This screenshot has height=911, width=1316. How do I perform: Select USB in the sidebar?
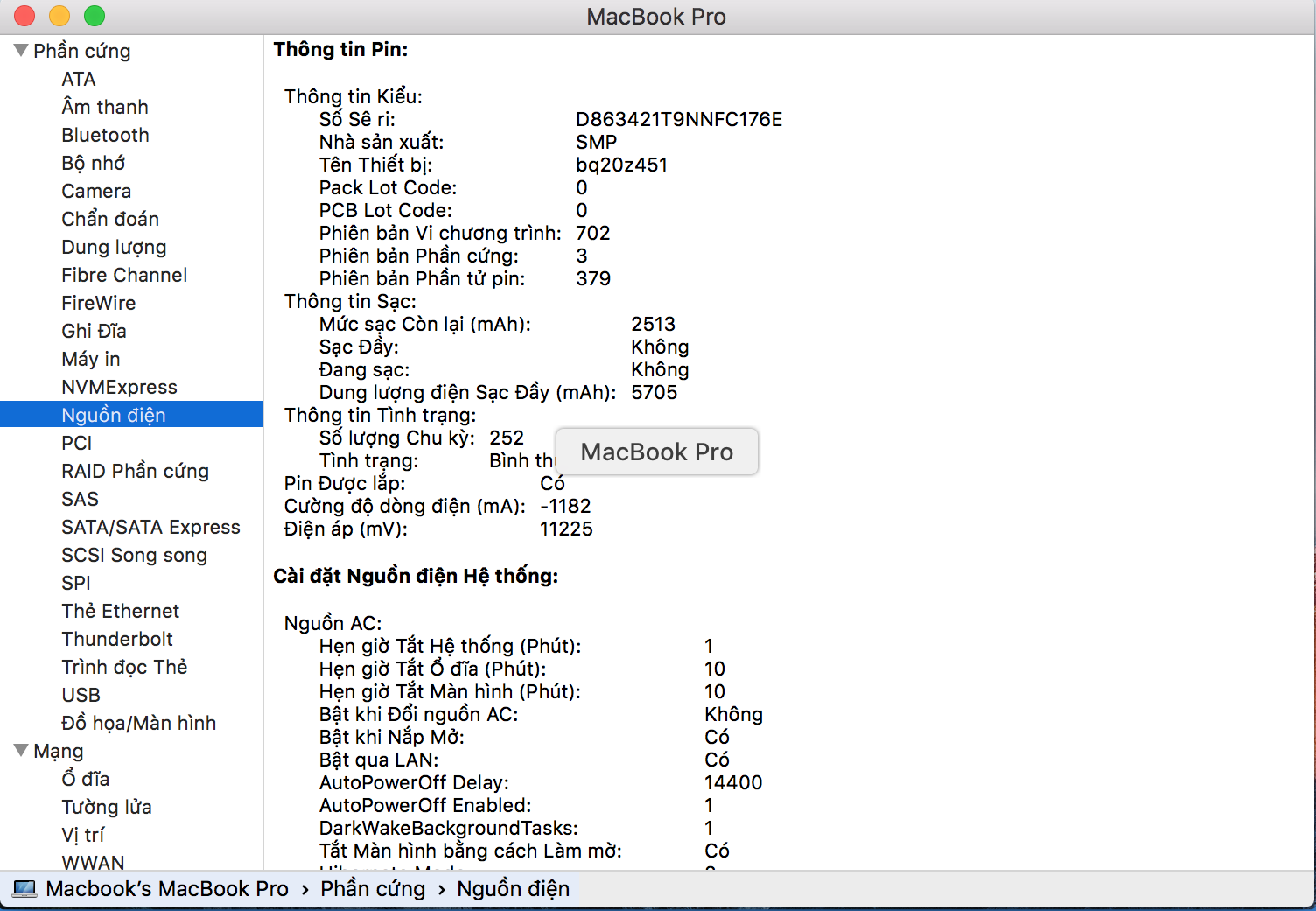tap(80, 695)
